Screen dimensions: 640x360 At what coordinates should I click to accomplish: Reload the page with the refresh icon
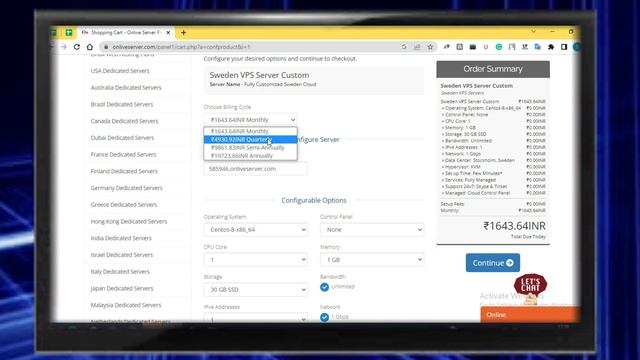(77, 47)
